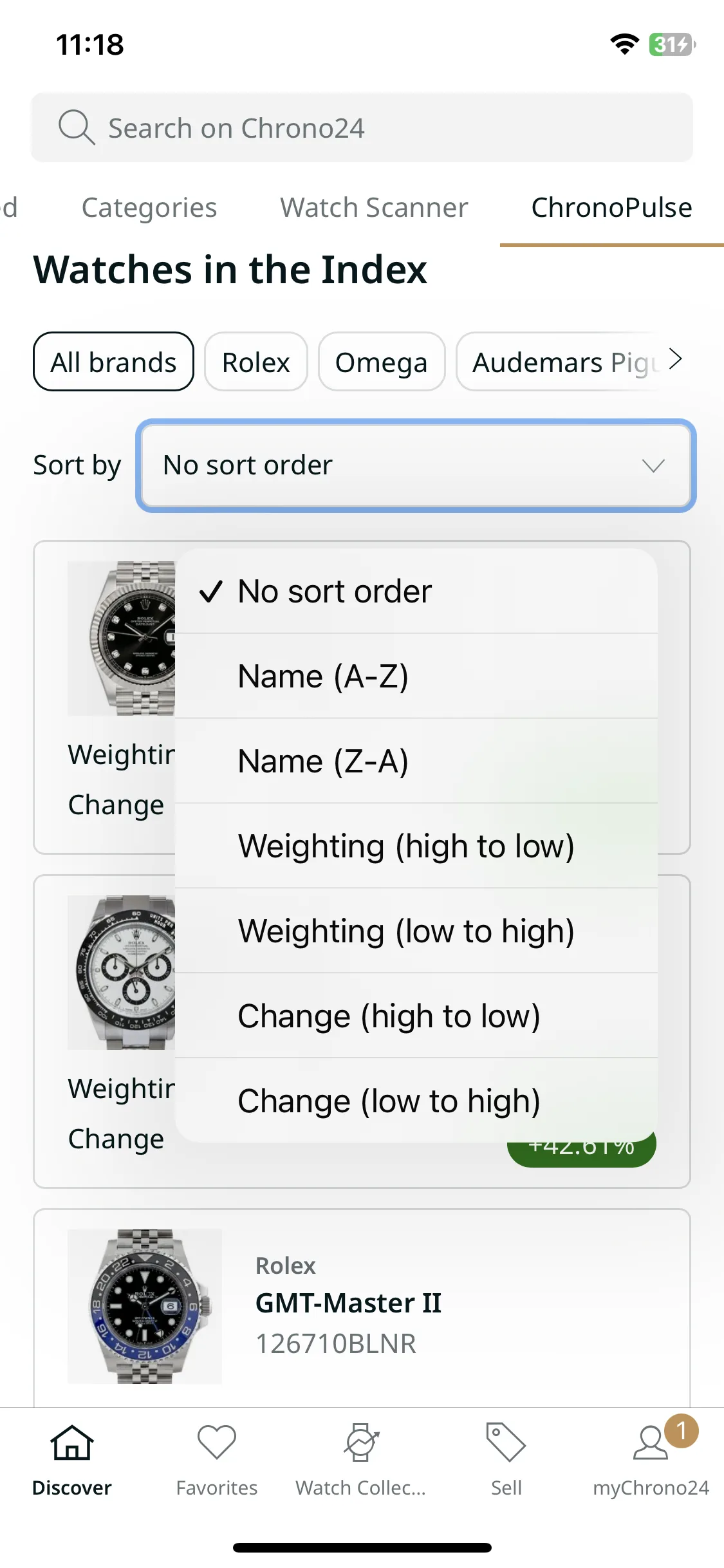The height and width of the screenshot is (1568, 724).
Task: Tap the Sell price tag icon
Action: 506,1442
